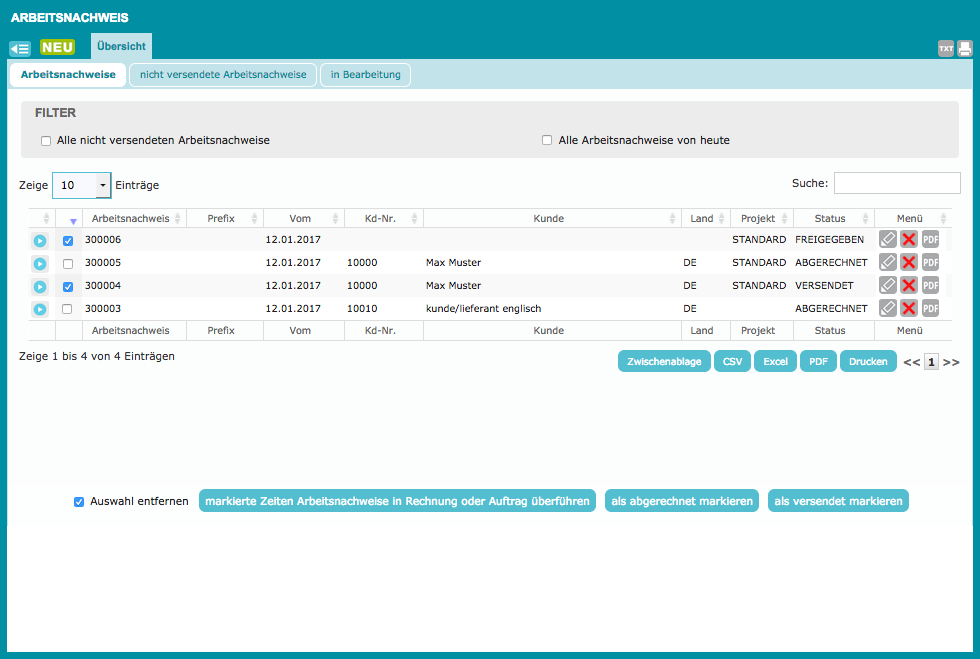Sort by Status column header
The height and width of the screenshot is (659, 980).
click(830, 219)
